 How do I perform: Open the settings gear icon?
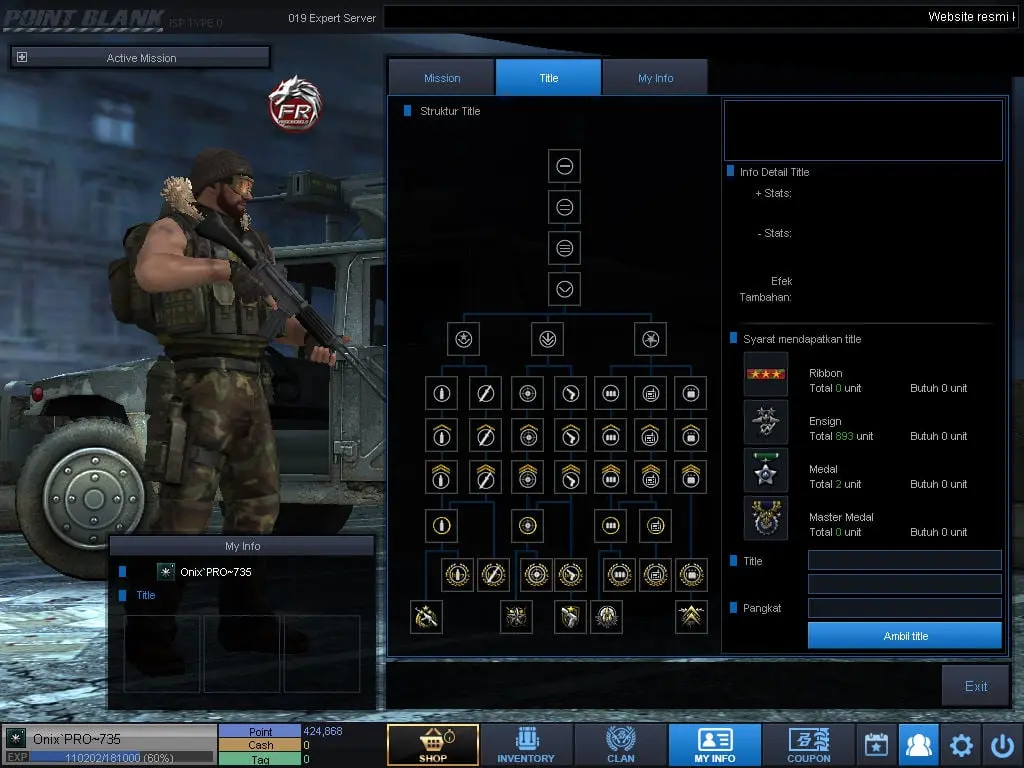coord(961,744)
